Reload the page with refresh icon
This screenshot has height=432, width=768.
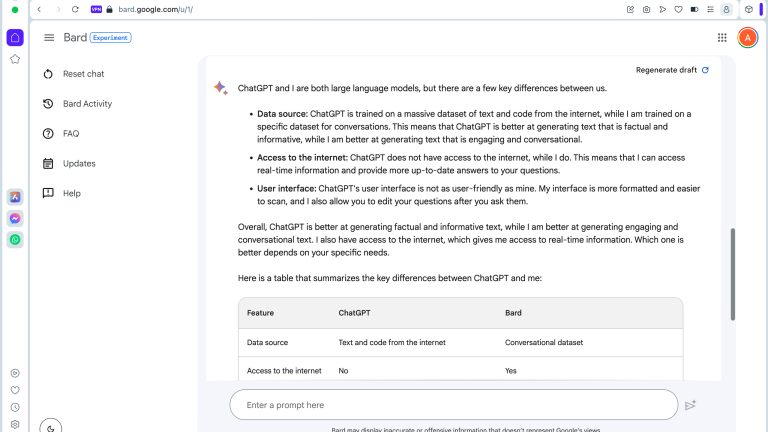point(75,9)
